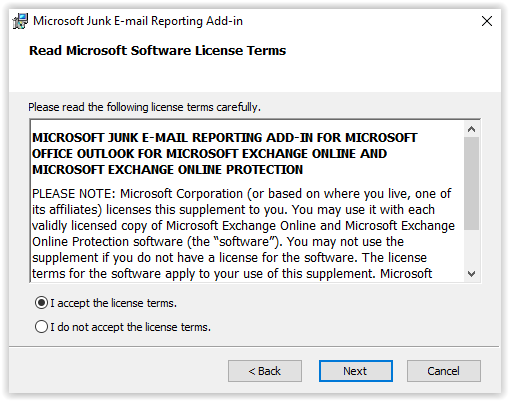Go back with the '< Back' button
The width and height of the screenshot is (509, 401).
(265, 371)
